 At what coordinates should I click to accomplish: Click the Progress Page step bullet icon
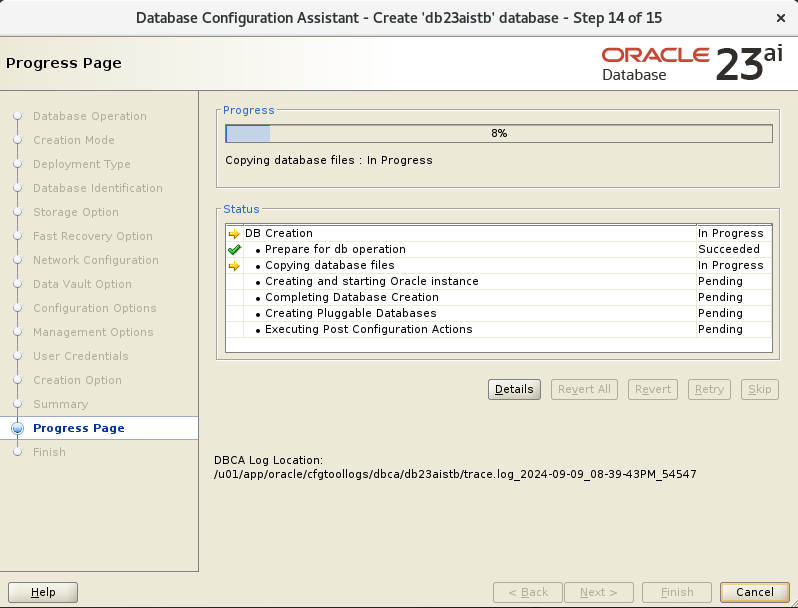coord(18,428)
